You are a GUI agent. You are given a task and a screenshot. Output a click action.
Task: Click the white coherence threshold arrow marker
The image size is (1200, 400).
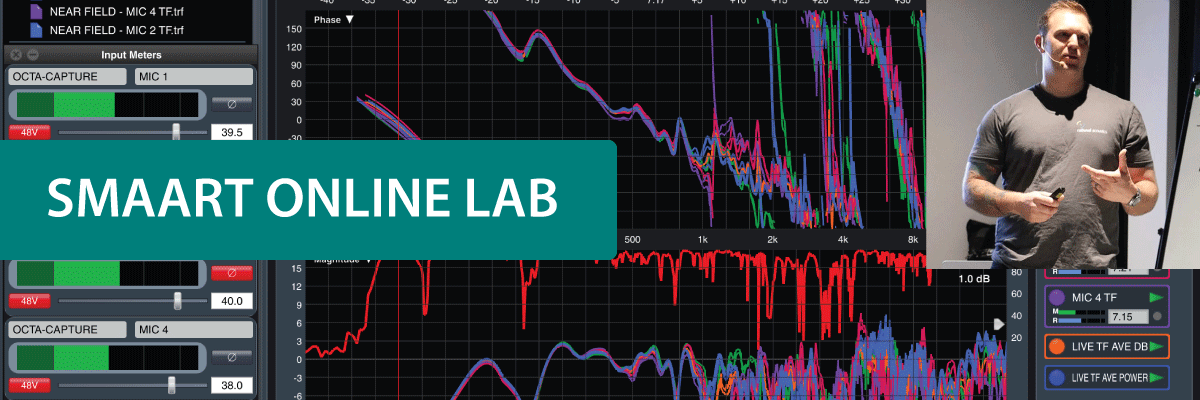click(x=997, y=324)
